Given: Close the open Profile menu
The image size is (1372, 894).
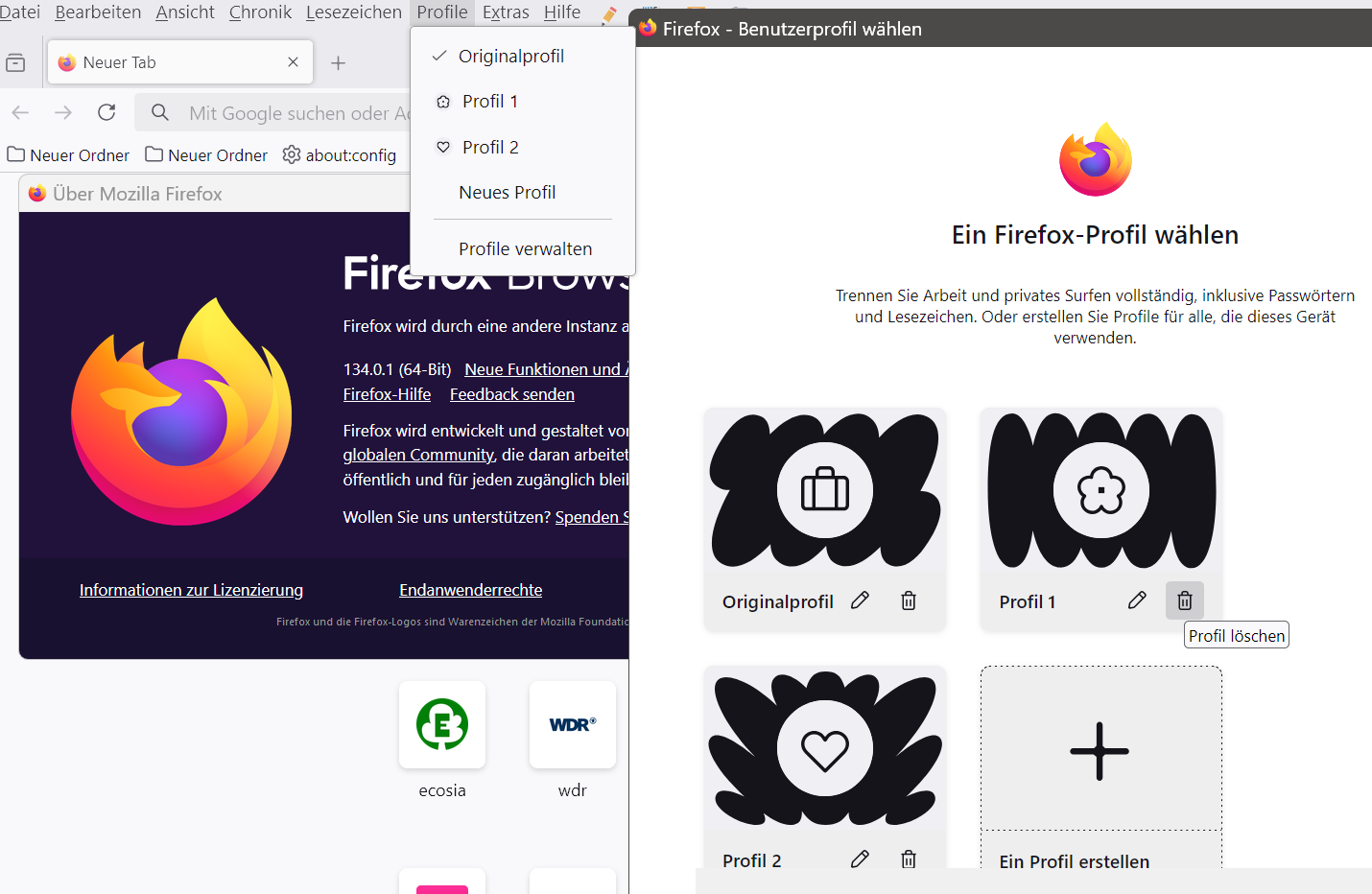Looking at the screenshot, I should coord(442,12).
